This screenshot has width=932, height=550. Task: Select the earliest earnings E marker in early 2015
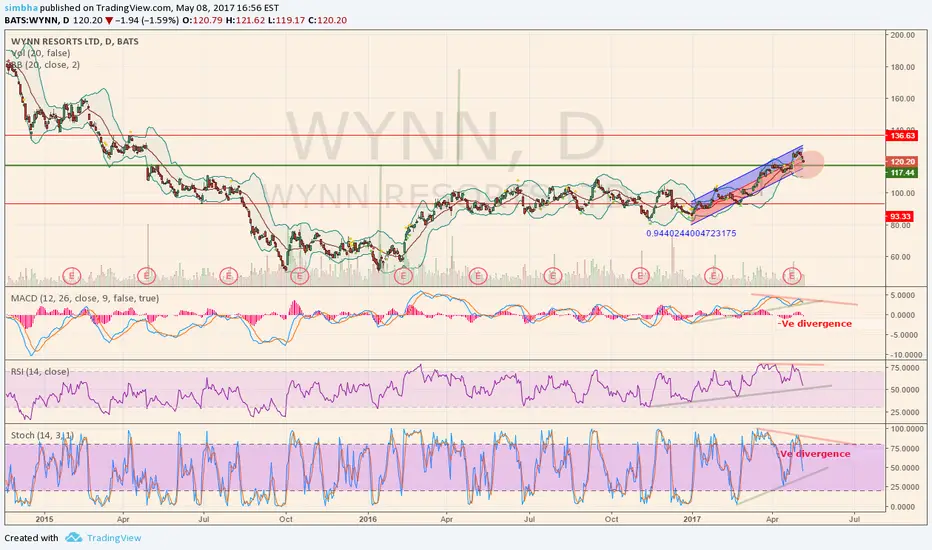click(x=71, y=276)
